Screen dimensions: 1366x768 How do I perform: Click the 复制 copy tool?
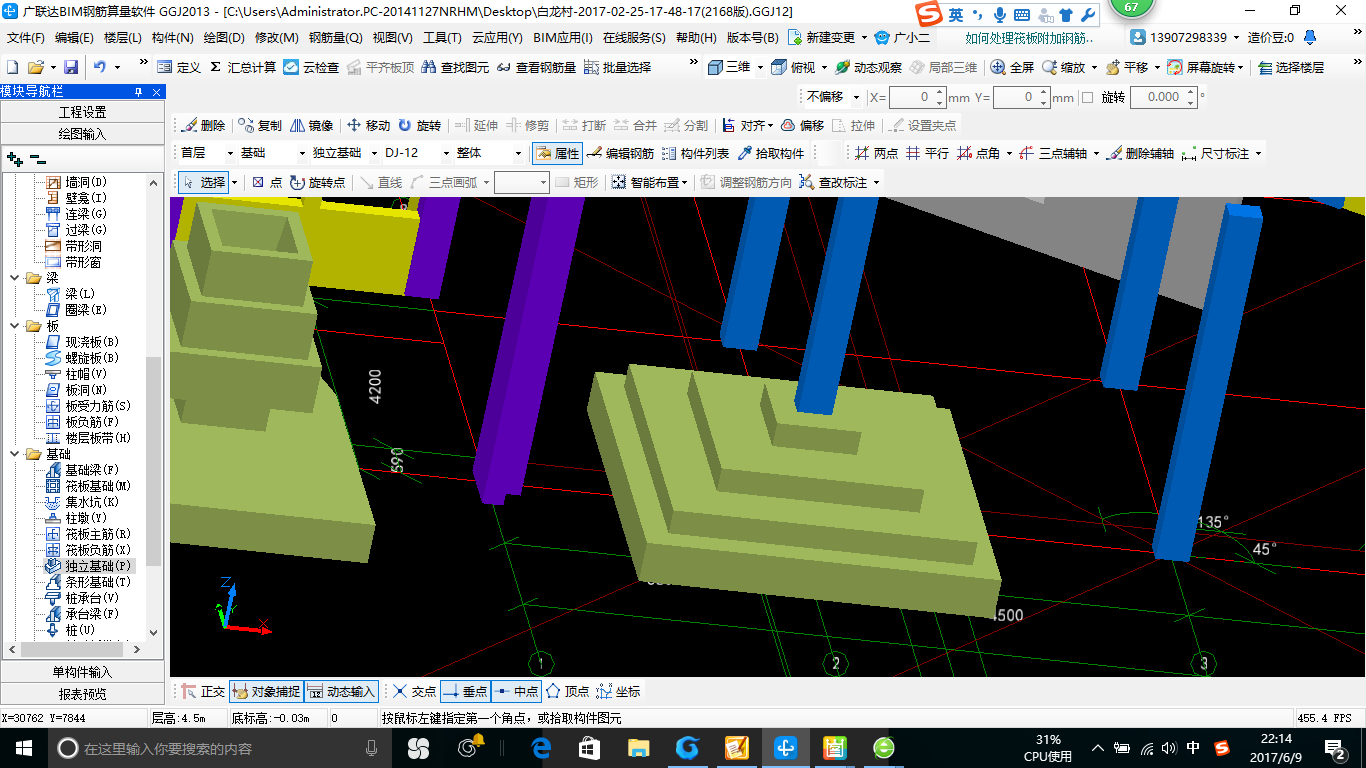(x=260, y=125)
